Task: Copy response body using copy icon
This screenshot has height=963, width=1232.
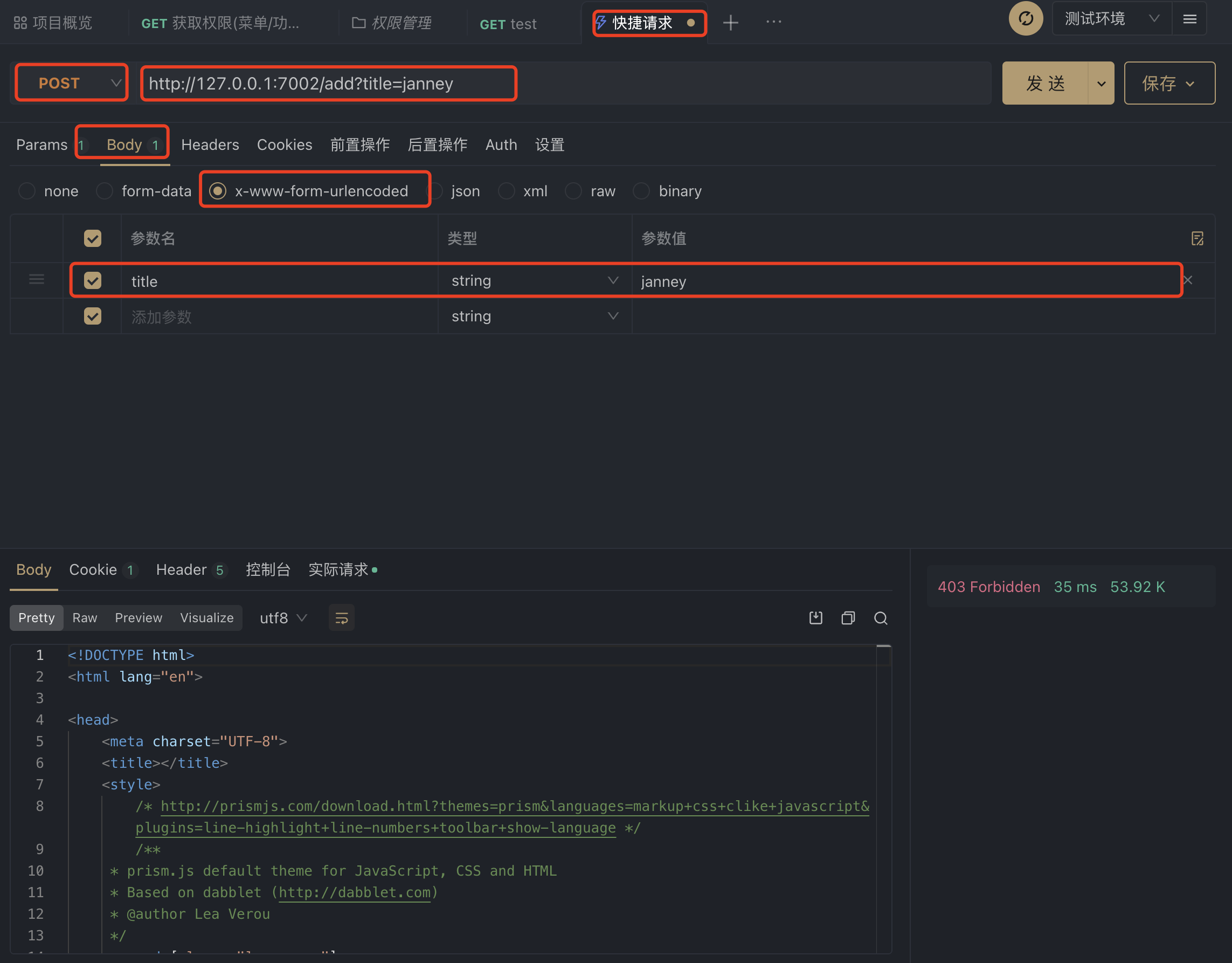Action: pos(848,618)
